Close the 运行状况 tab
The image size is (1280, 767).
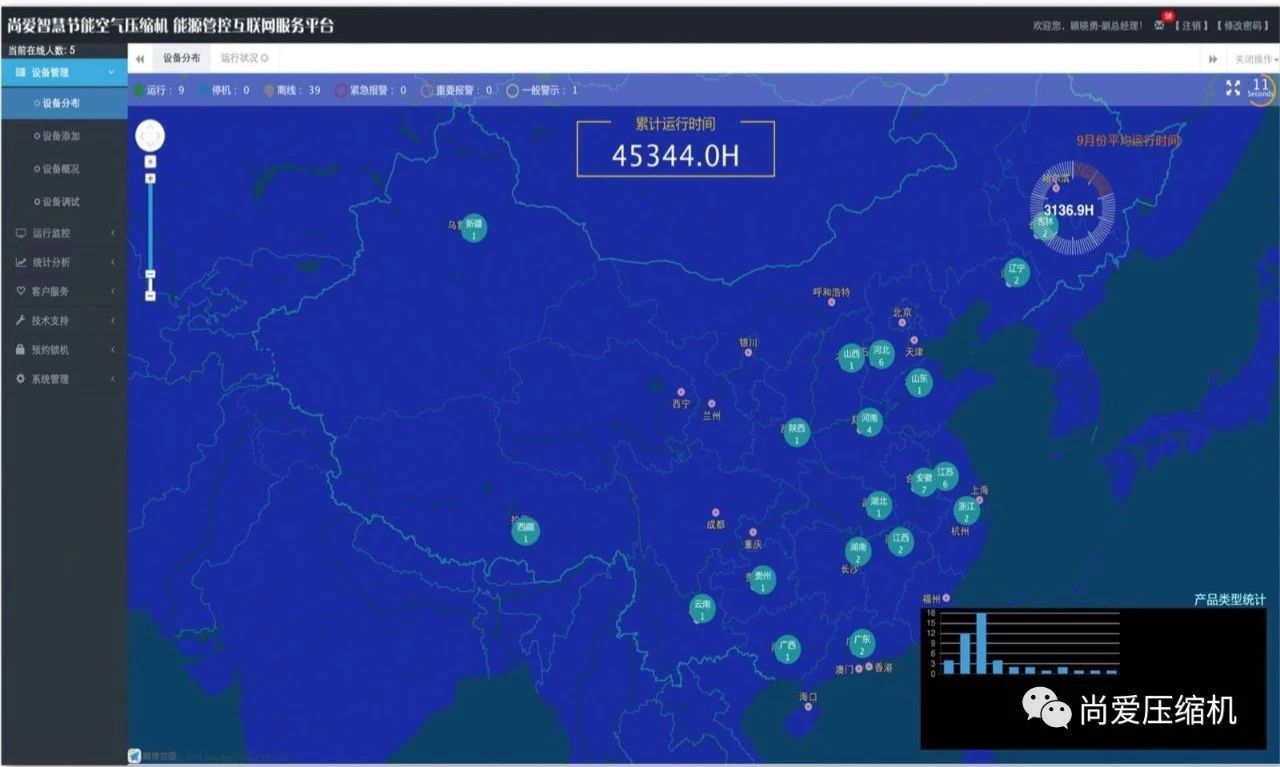point(265,58)
